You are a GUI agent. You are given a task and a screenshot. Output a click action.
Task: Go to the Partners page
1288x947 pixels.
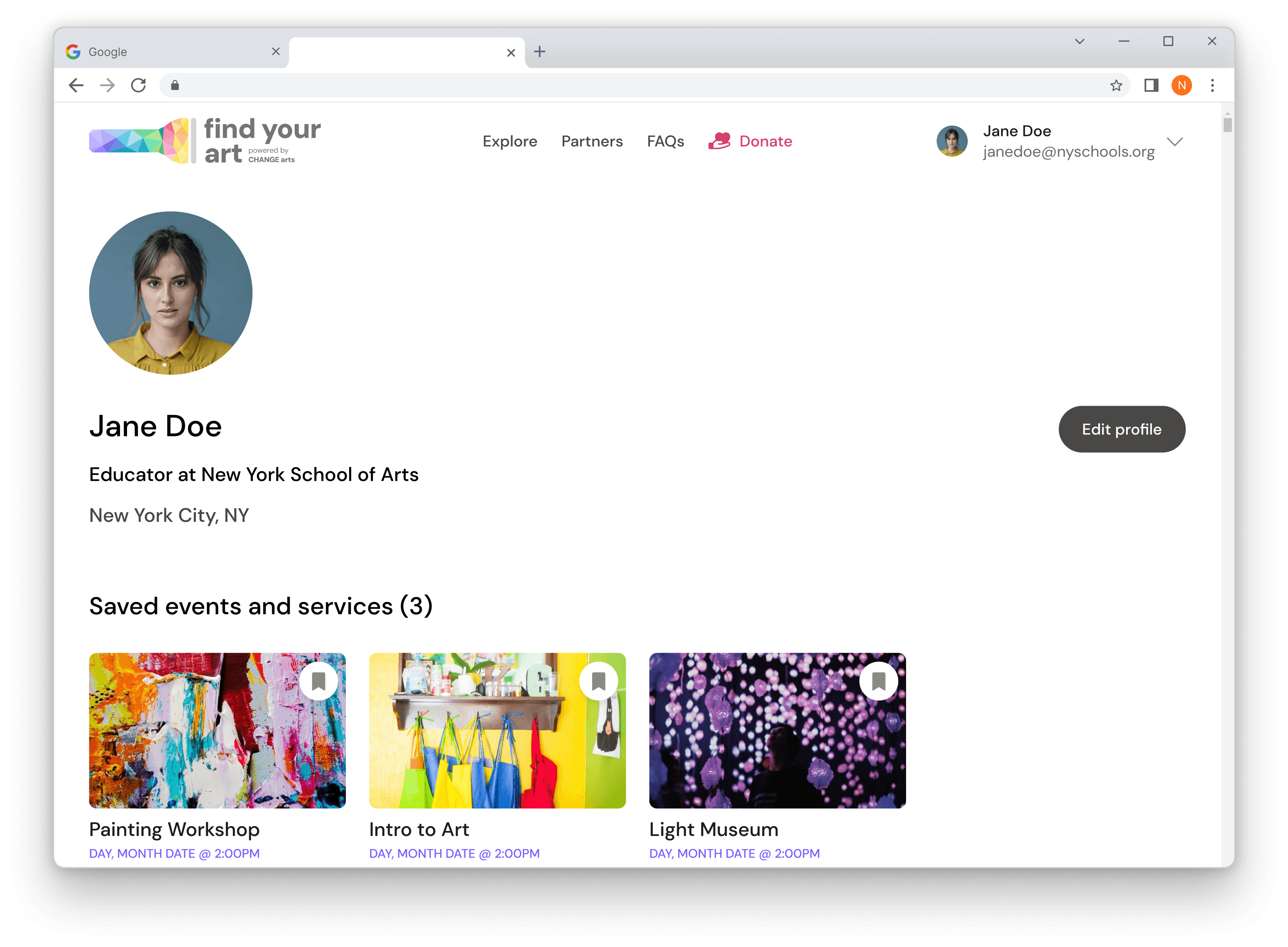pyautogui.click(x=592, y=142)
